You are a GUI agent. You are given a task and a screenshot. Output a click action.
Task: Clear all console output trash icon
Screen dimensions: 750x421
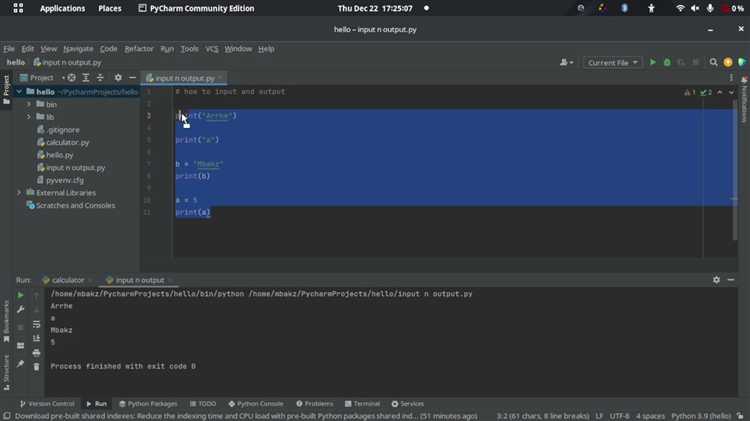[x=36, y=367]
